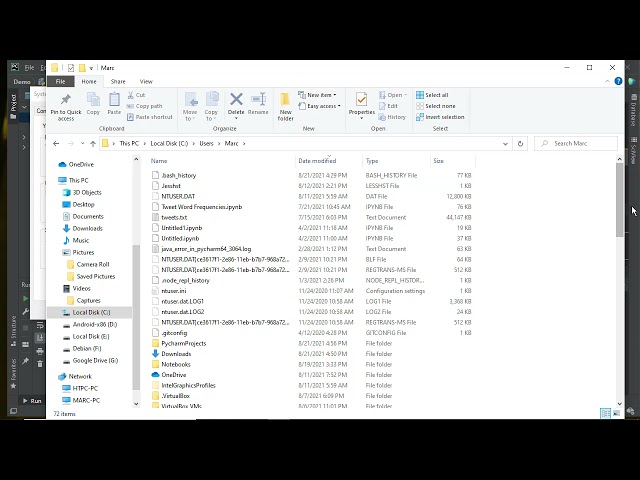Screen dimensions: 640x480
Task: Select Tweet Word Frequencies.ipynb file
Action: (x=202, y=207)
